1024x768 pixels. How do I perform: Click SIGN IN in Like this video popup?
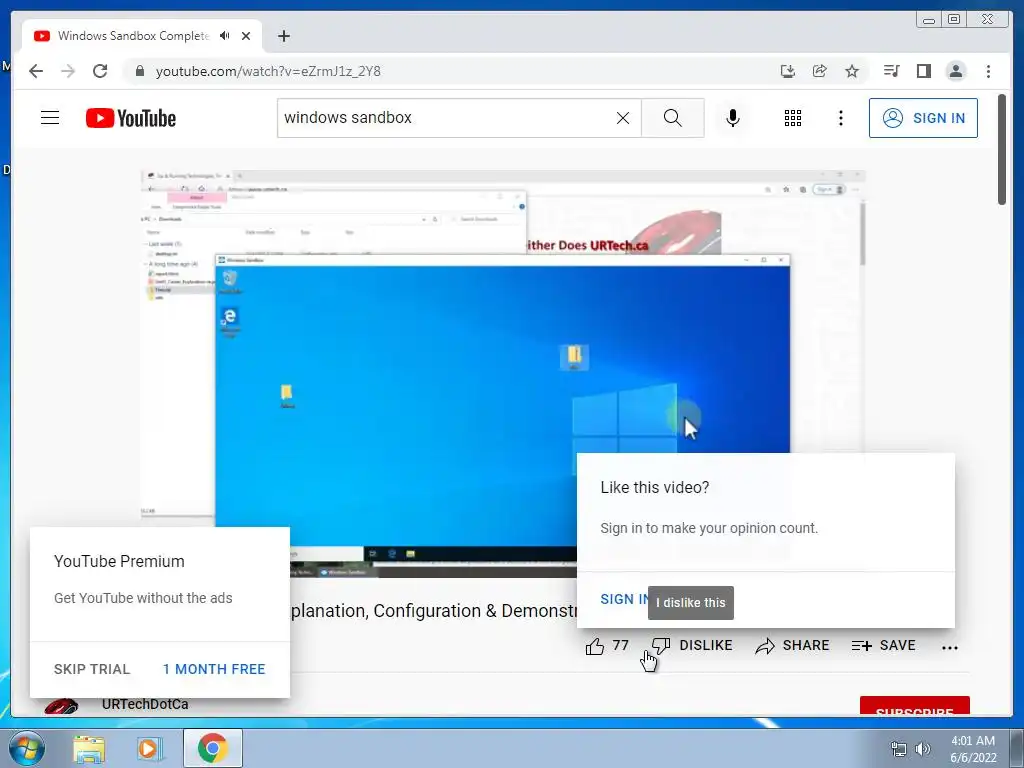coord(624,600)
